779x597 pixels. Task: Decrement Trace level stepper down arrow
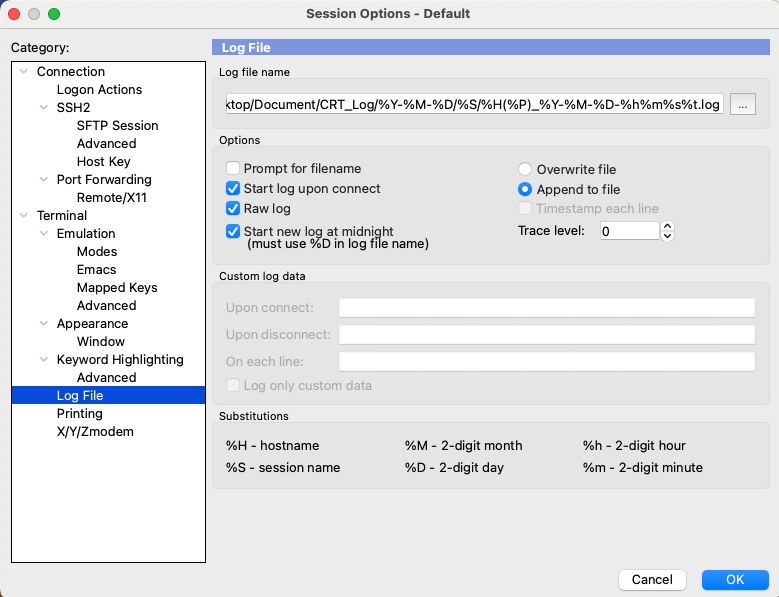click(668, 236)
